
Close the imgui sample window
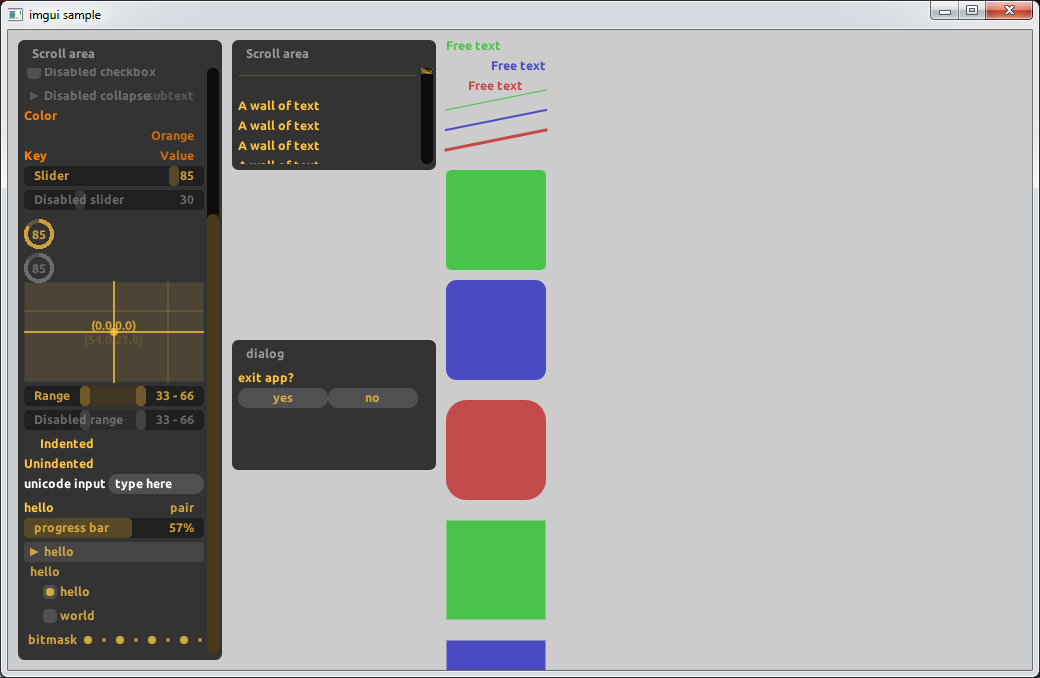point(1009,11)
